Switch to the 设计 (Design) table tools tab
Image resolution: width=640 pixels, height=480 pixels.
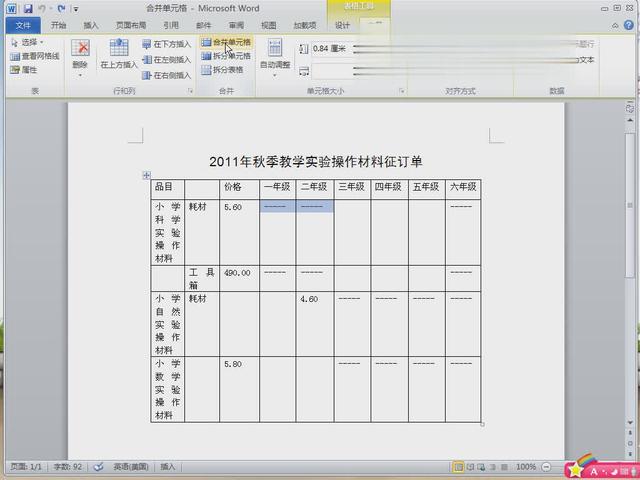point(342,25)
